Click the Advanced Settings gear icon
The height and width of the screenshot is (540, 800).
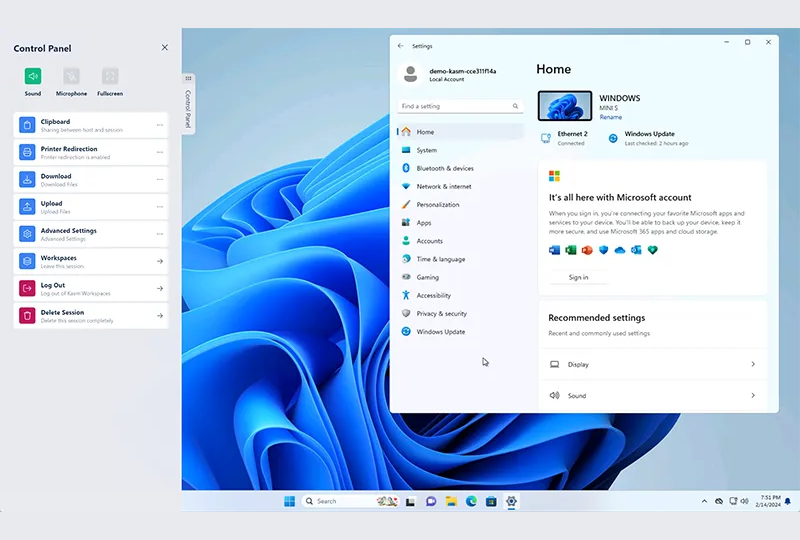(27, 234)
